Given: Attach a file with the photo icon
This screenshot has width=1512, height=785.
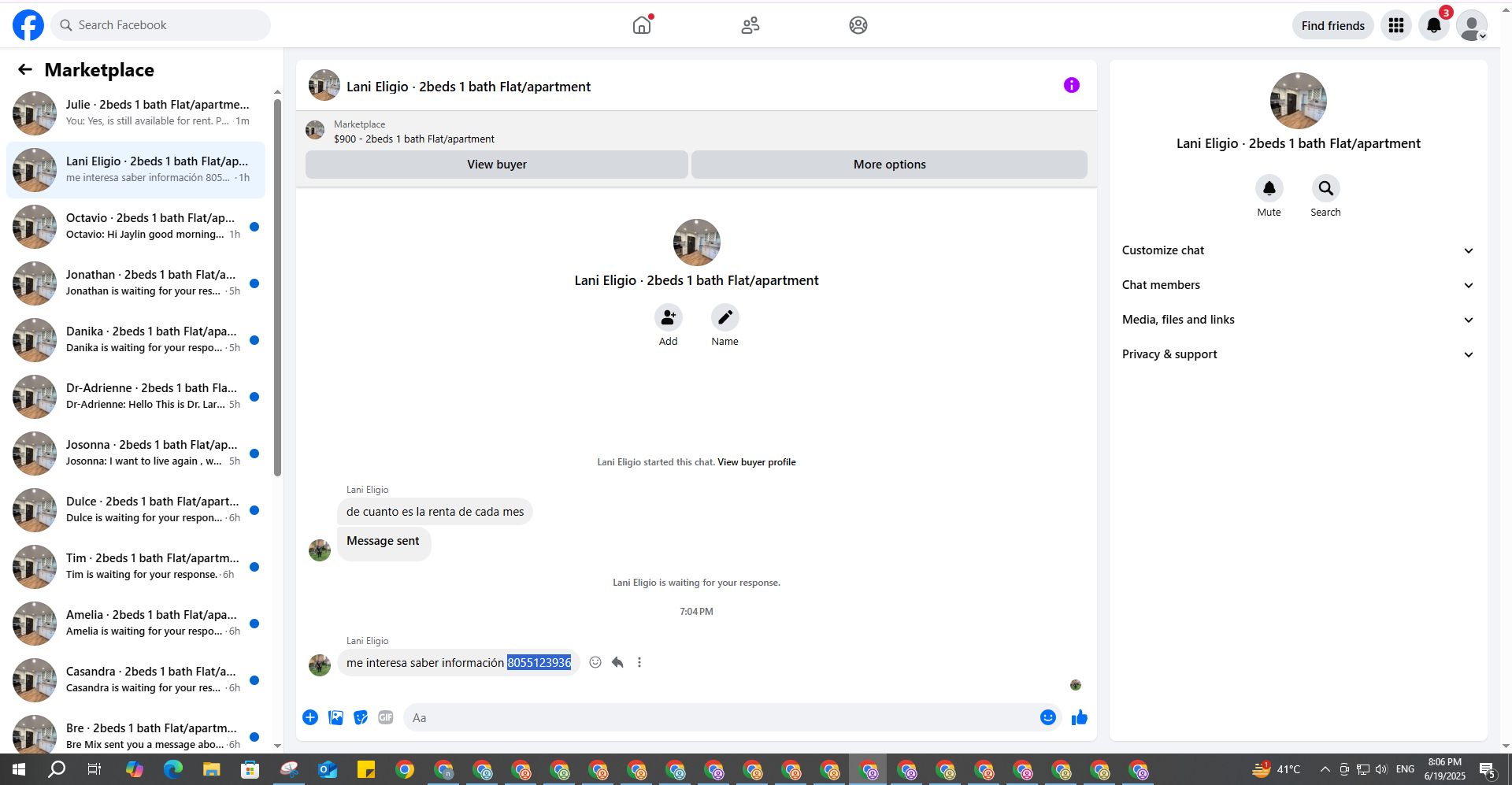Looking at the screenshot, I should tap(335, 717).
